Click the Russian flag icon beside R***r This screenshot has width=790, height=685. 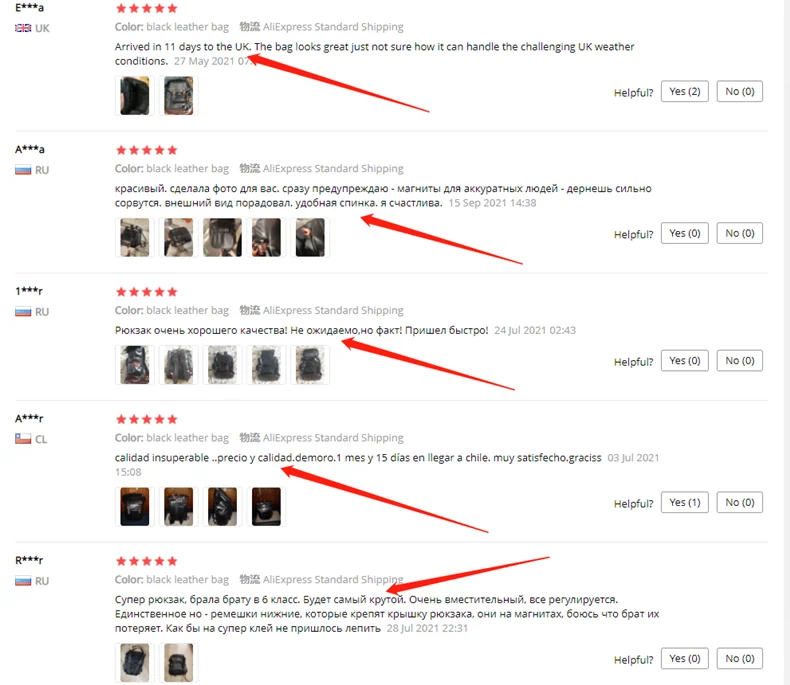pyautogui.click(x=23, y=581)
